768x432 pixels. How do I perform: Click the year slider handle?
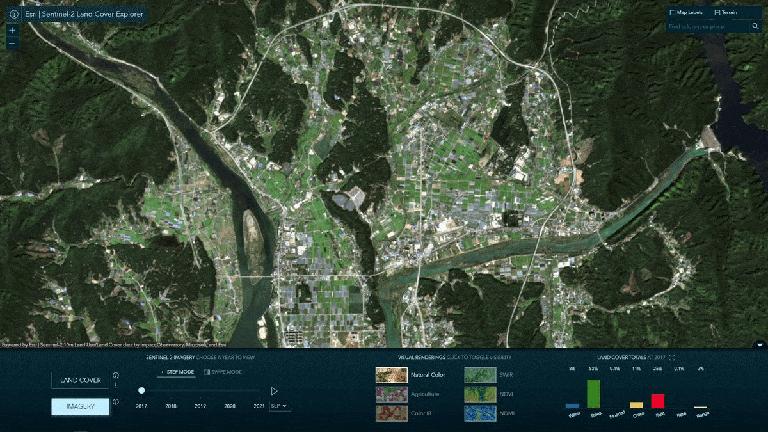click(142, 390)
